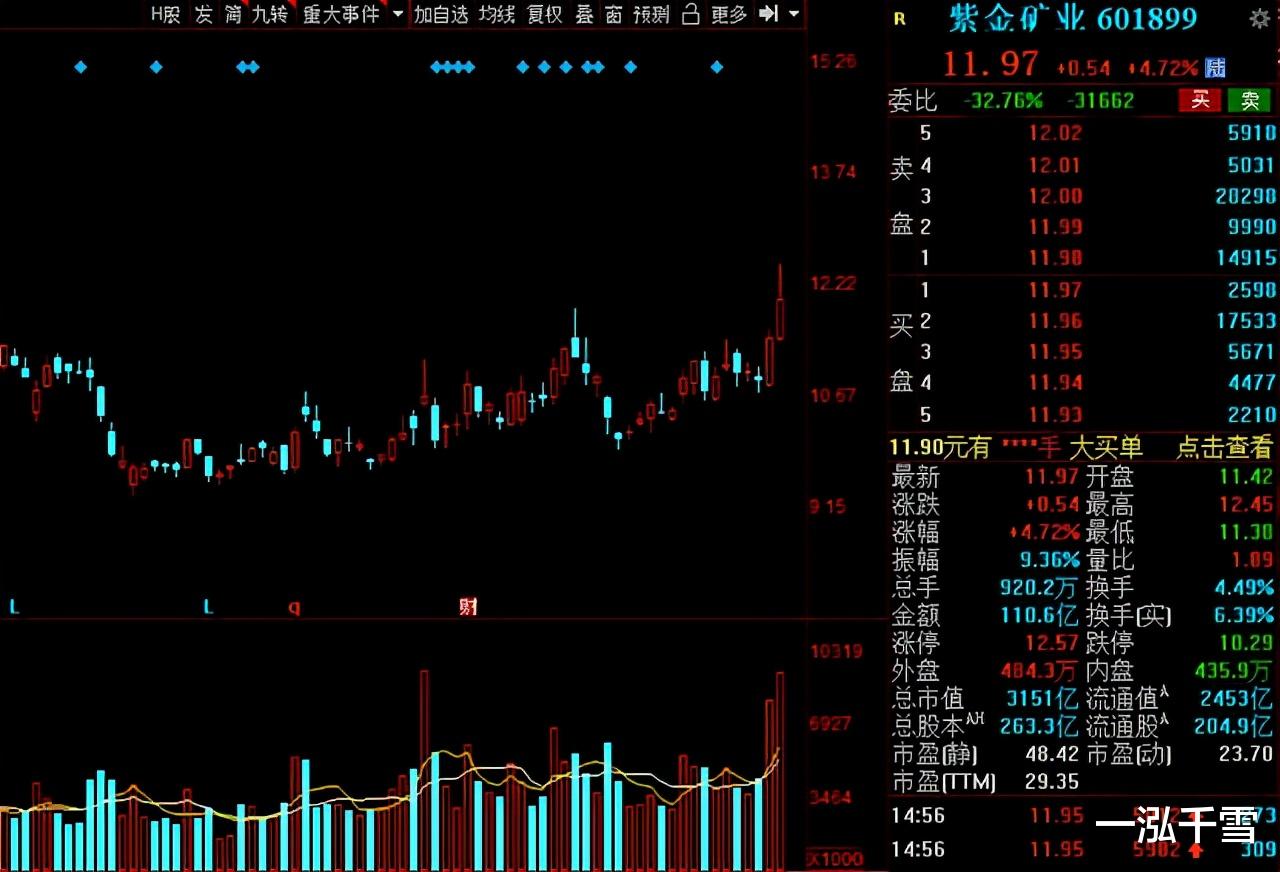This screenshot has height=872, width=1280.
Task: Click 最高 value 12.45
Action: (1246, 505)
